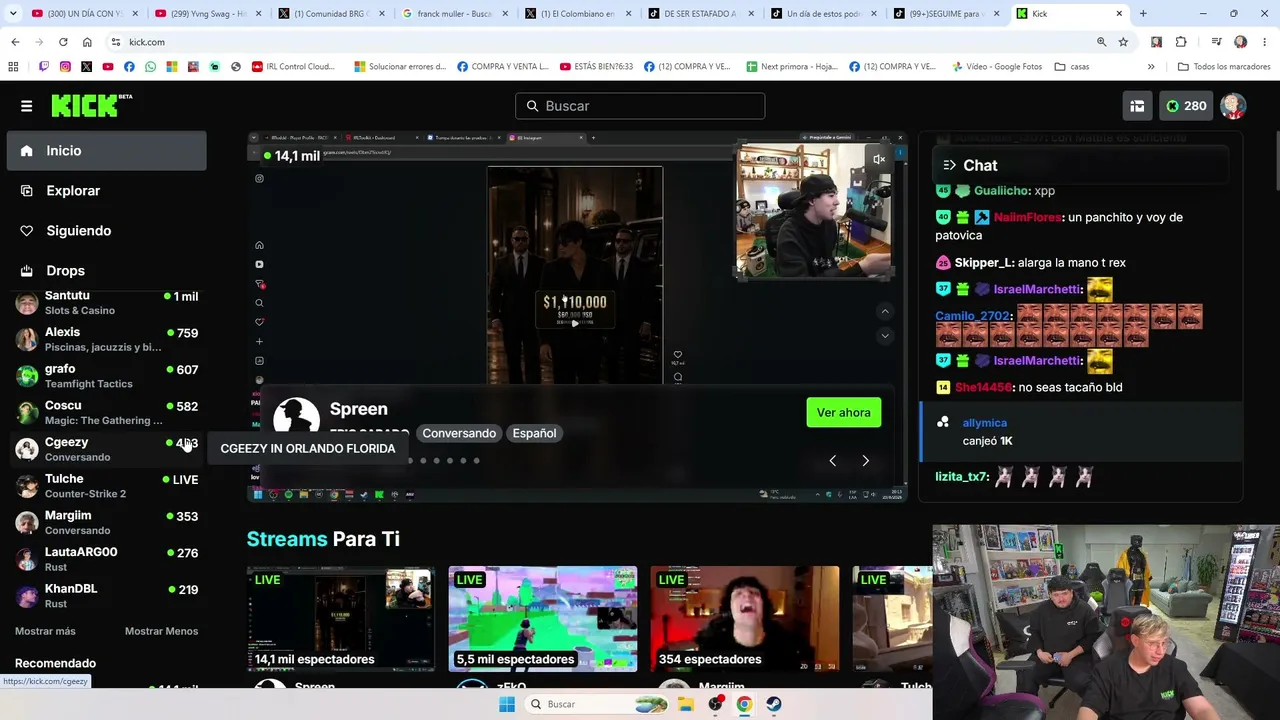Collapse list with Mostrar Menos
The width and height of the screenshot is (1280, 720).
(x=161, y=631)
